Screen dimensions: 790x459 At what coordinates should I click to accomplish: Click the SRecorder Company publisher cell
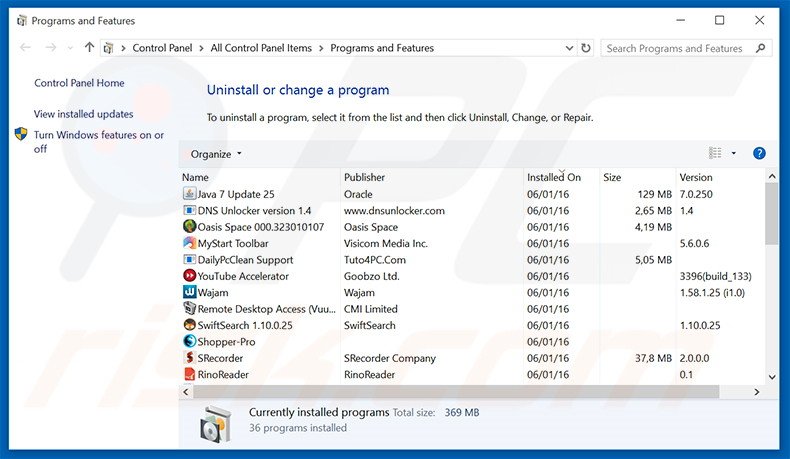(x=389, y=358)
